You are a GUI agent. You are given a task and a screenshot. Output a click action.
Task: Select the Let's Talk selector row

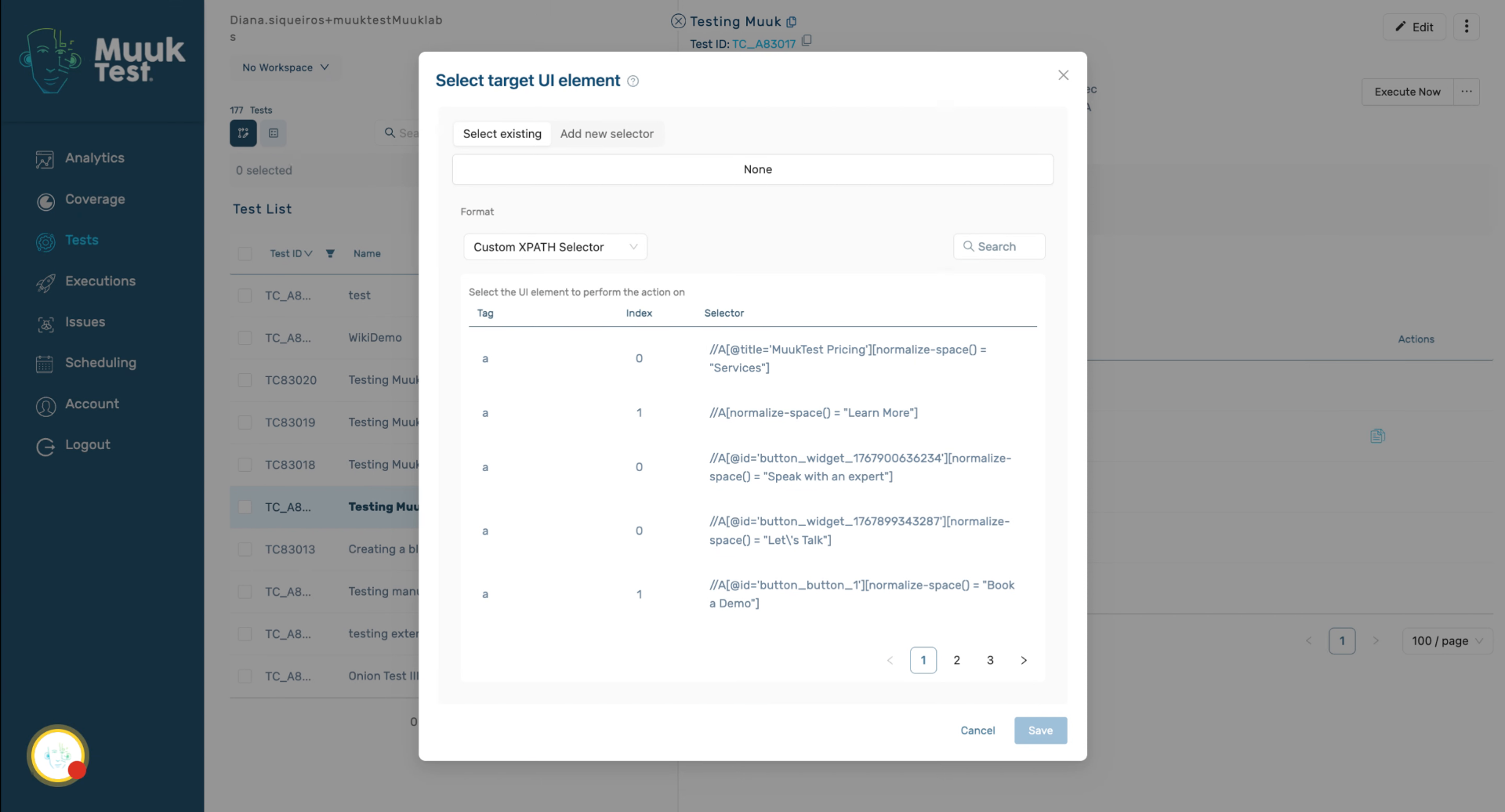(x=752, y=531)
